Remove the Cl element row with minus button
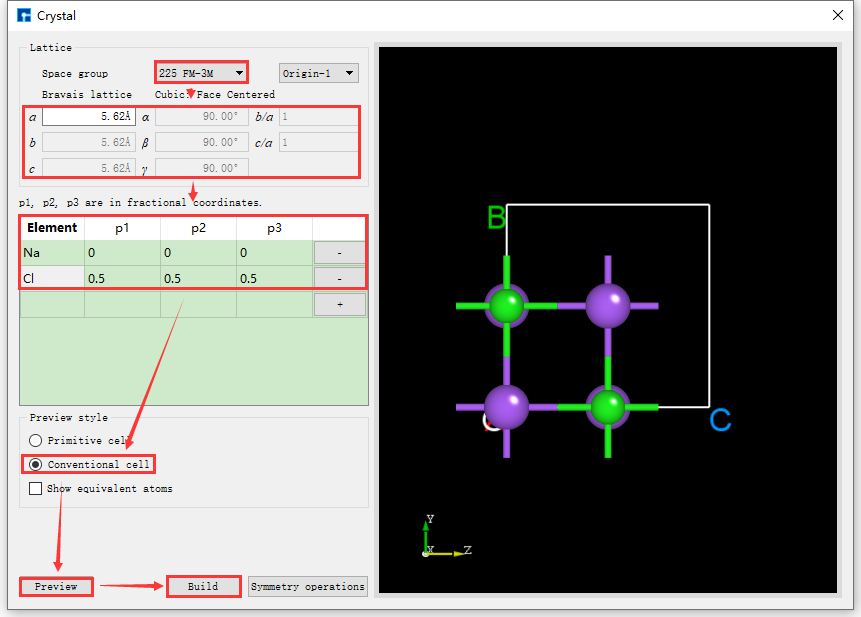The height and width of the screenshot is (617, 861). tap(339, 278)
